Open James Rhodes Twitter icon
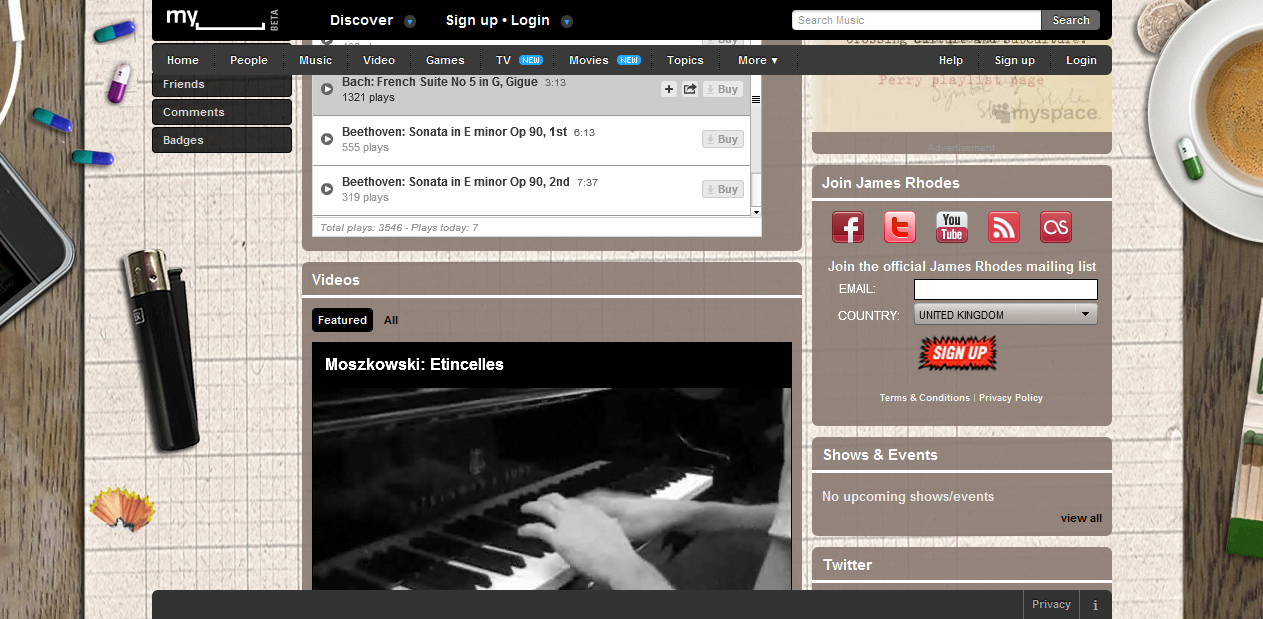The width and height of the screenshot is (1263, 619). 900,227
